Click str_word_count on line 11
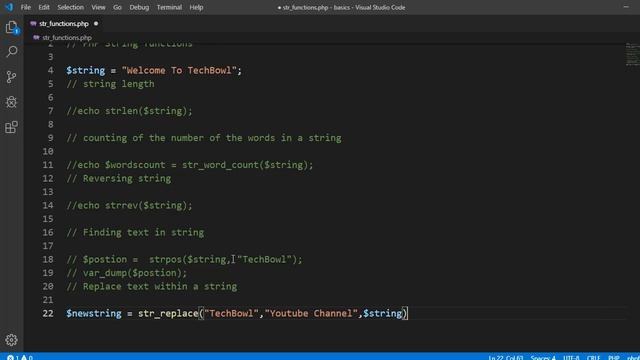Screen dimensions: 640x360 (x=220, y=165)
